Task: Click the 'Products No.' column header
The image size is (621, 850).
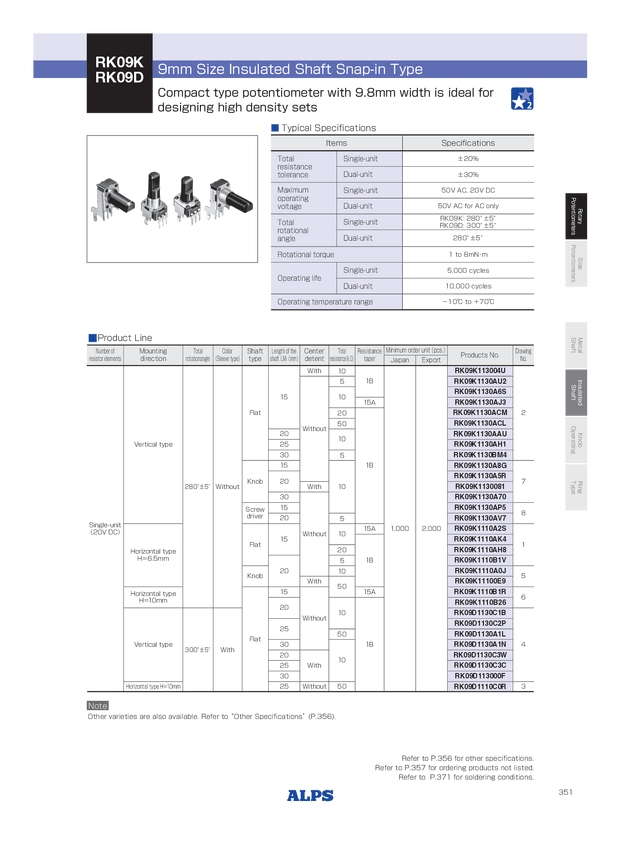Action: [480, 355]
